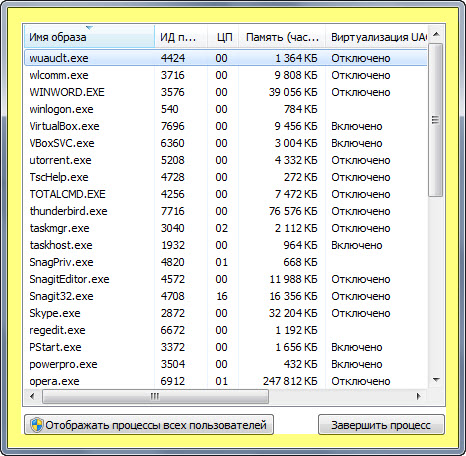Screen dimensions: 466x456
Task: Click memory value 76 576 КБ
Action: (x=293, y=211)
